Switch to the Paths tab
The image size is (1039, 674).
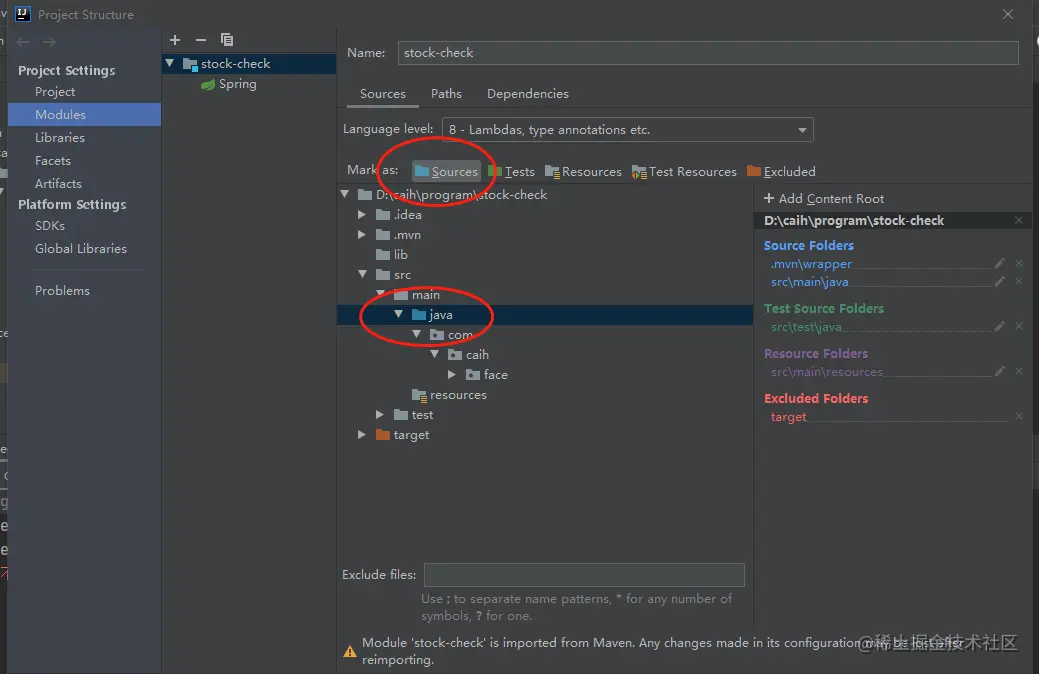446,94
